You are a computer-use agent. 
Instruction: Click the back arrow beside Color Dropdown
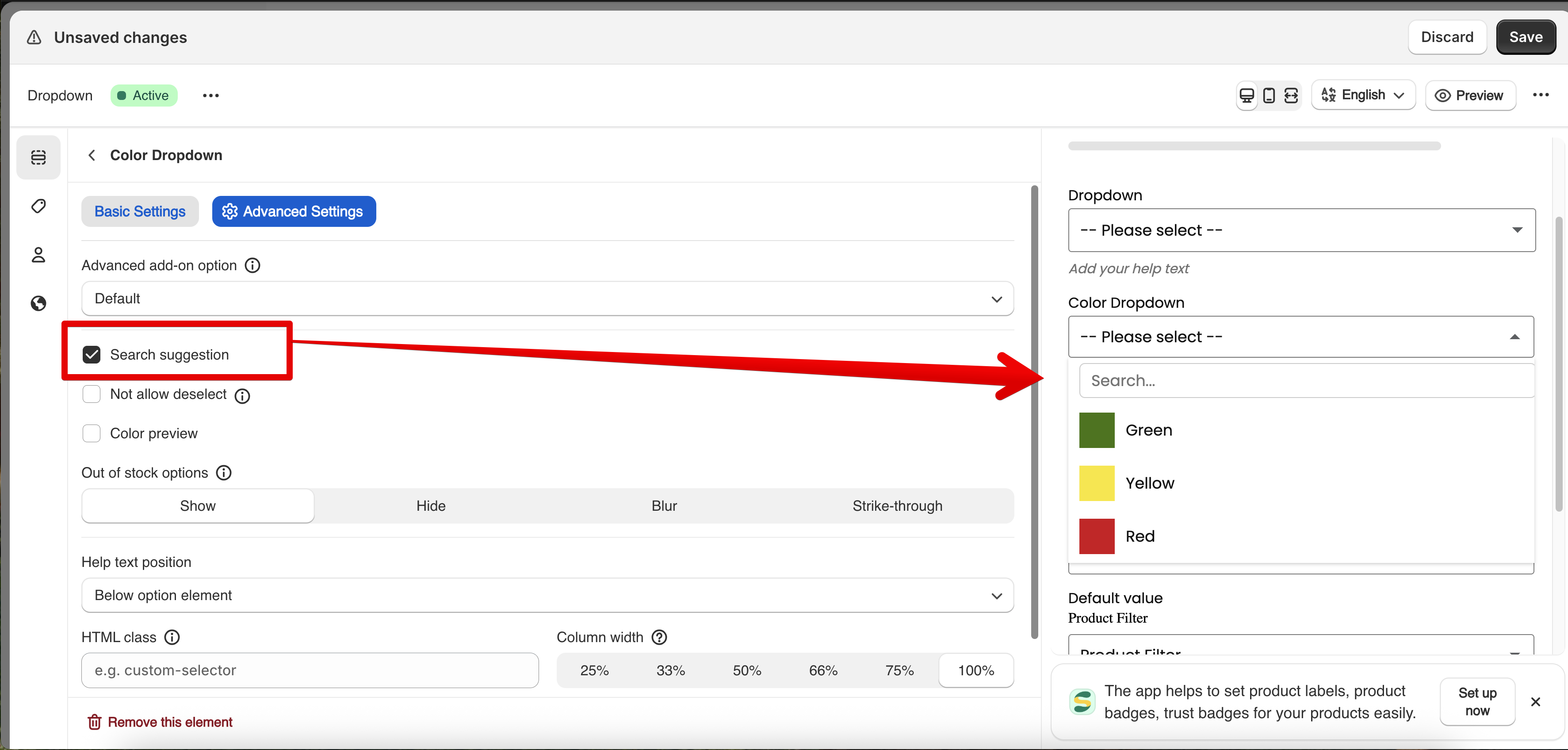pyautogui.click(x=92, y=155)
